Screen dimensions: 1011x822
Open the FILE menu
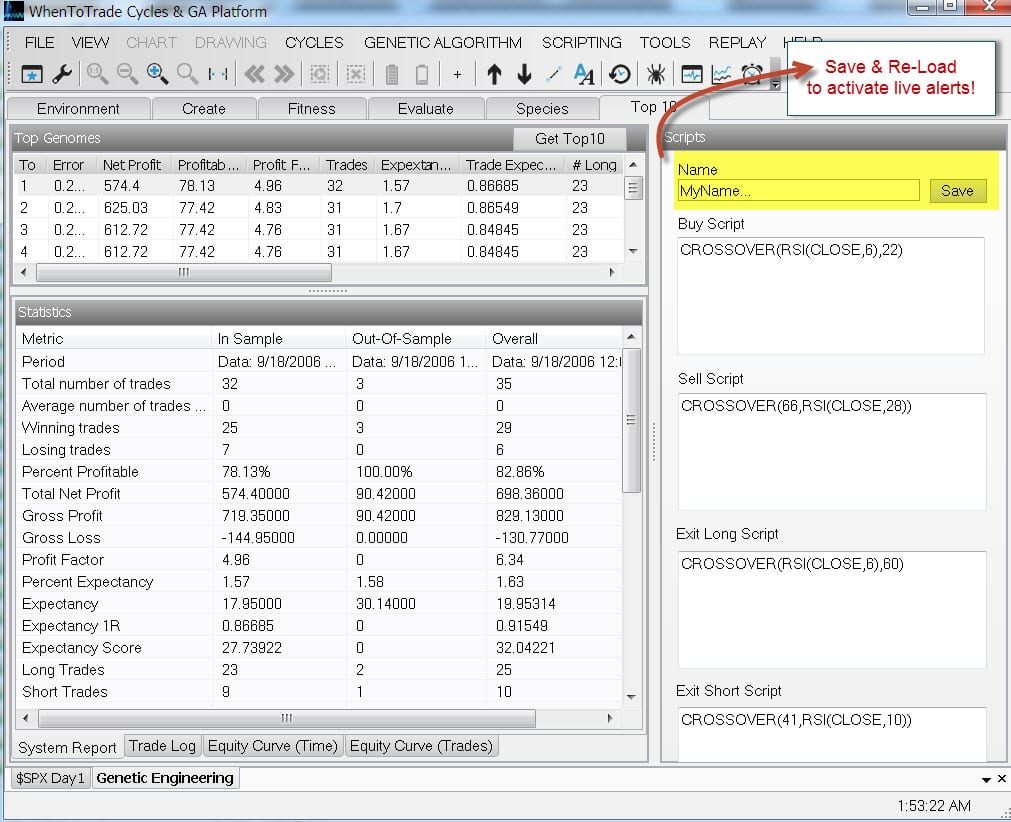coord(39,43)
